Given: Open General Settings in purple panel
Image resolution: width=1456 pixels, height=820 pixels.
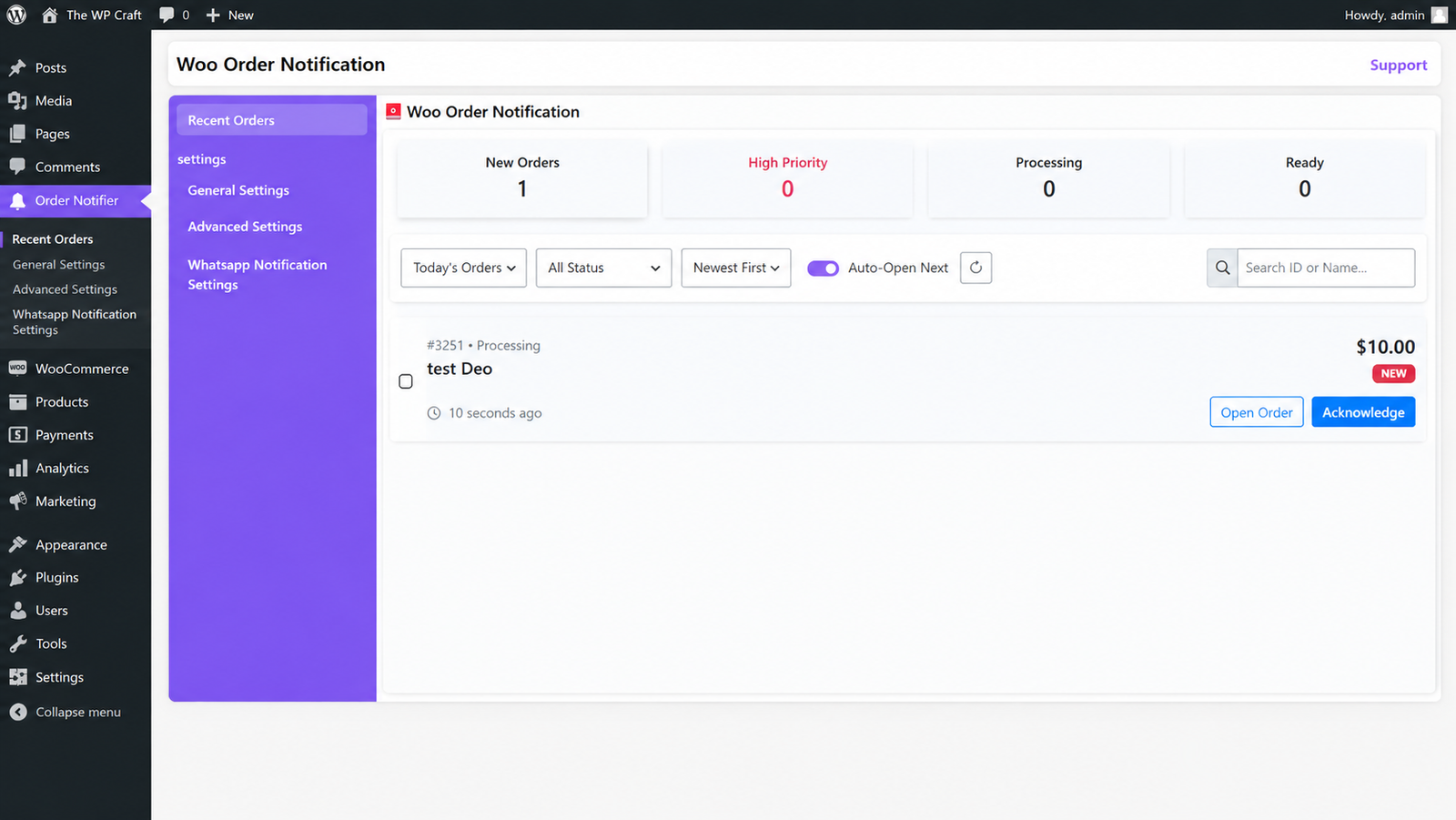Looking at the screenshot, I should (x=238, y=190).
